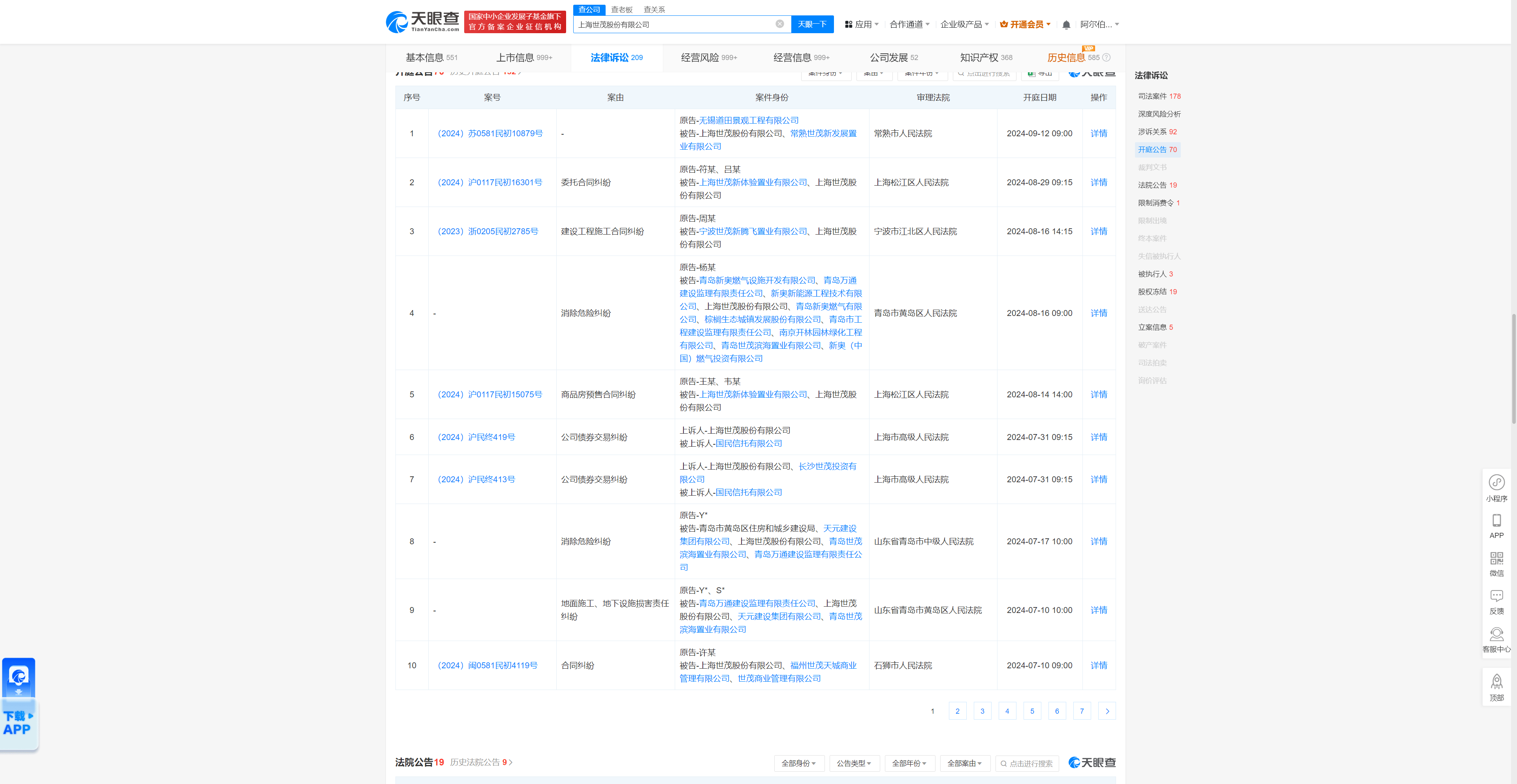The height and width of the screenshot is (784, 1517).
Task: Go to page 2 of results
Action: coord(957,711)
